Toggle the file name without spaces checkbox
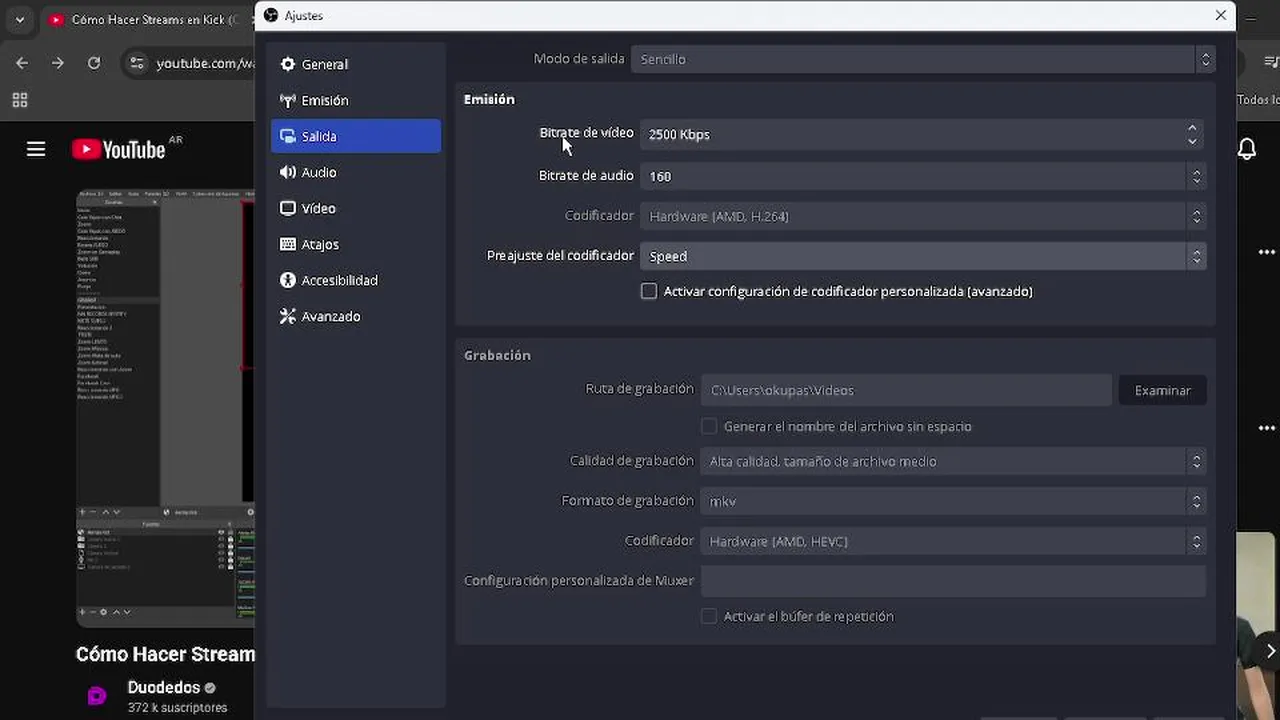This screenshot has height=720, width=1280. [x=709, y=426]
